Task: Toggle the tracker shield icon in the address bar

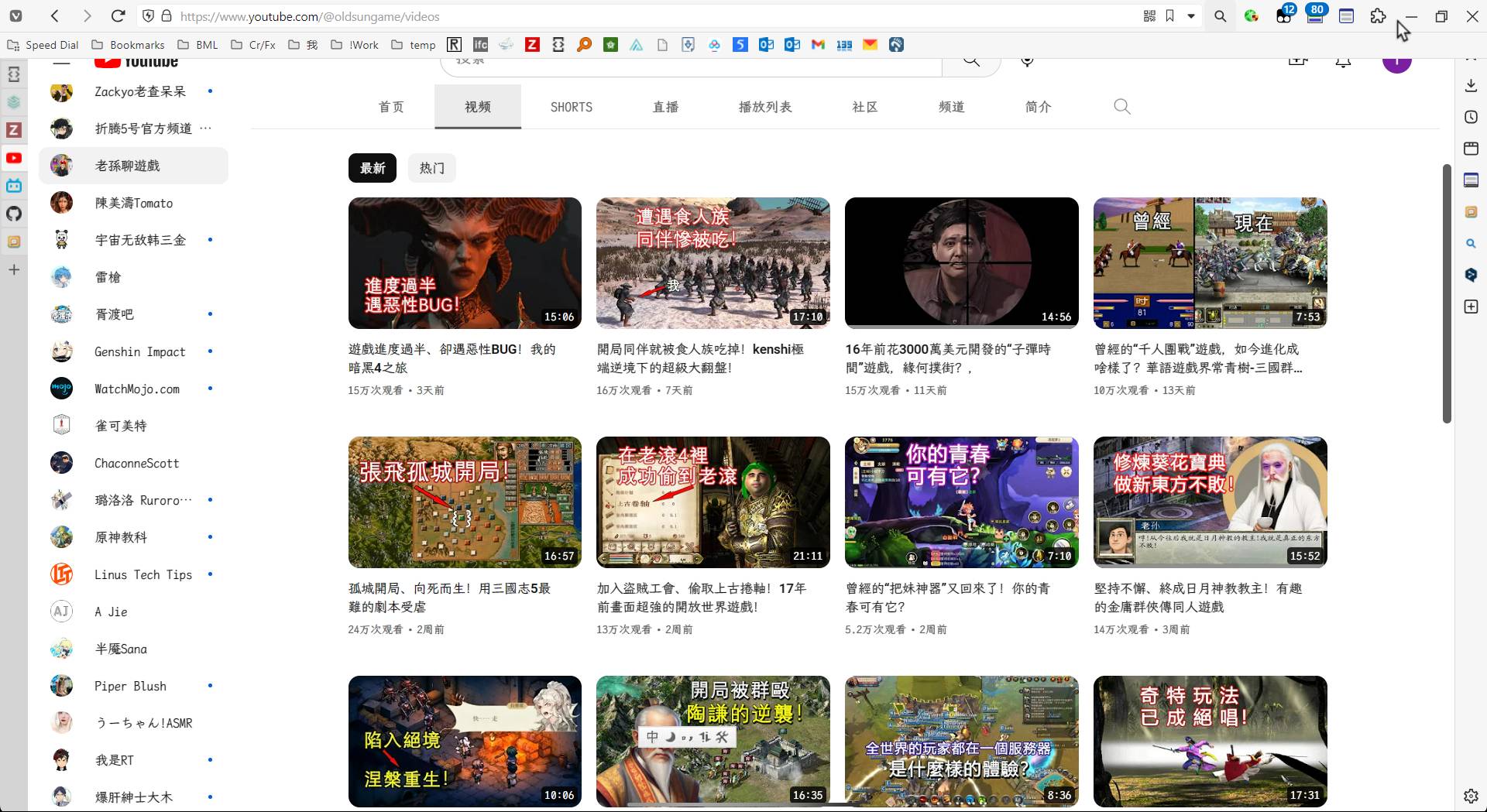Action: tap(148, 16)
